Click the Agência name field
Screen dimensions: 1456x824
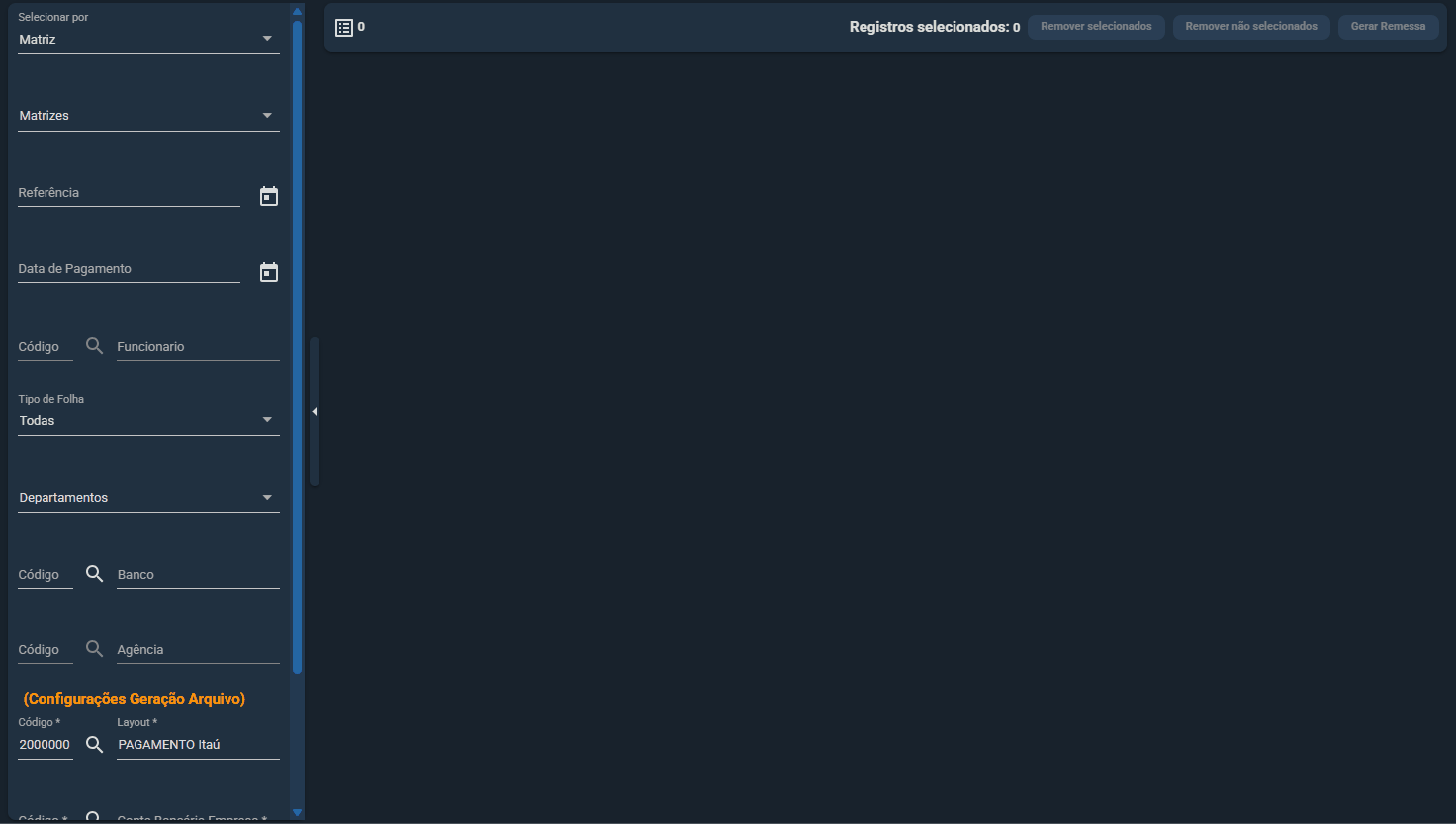point(198,650)
